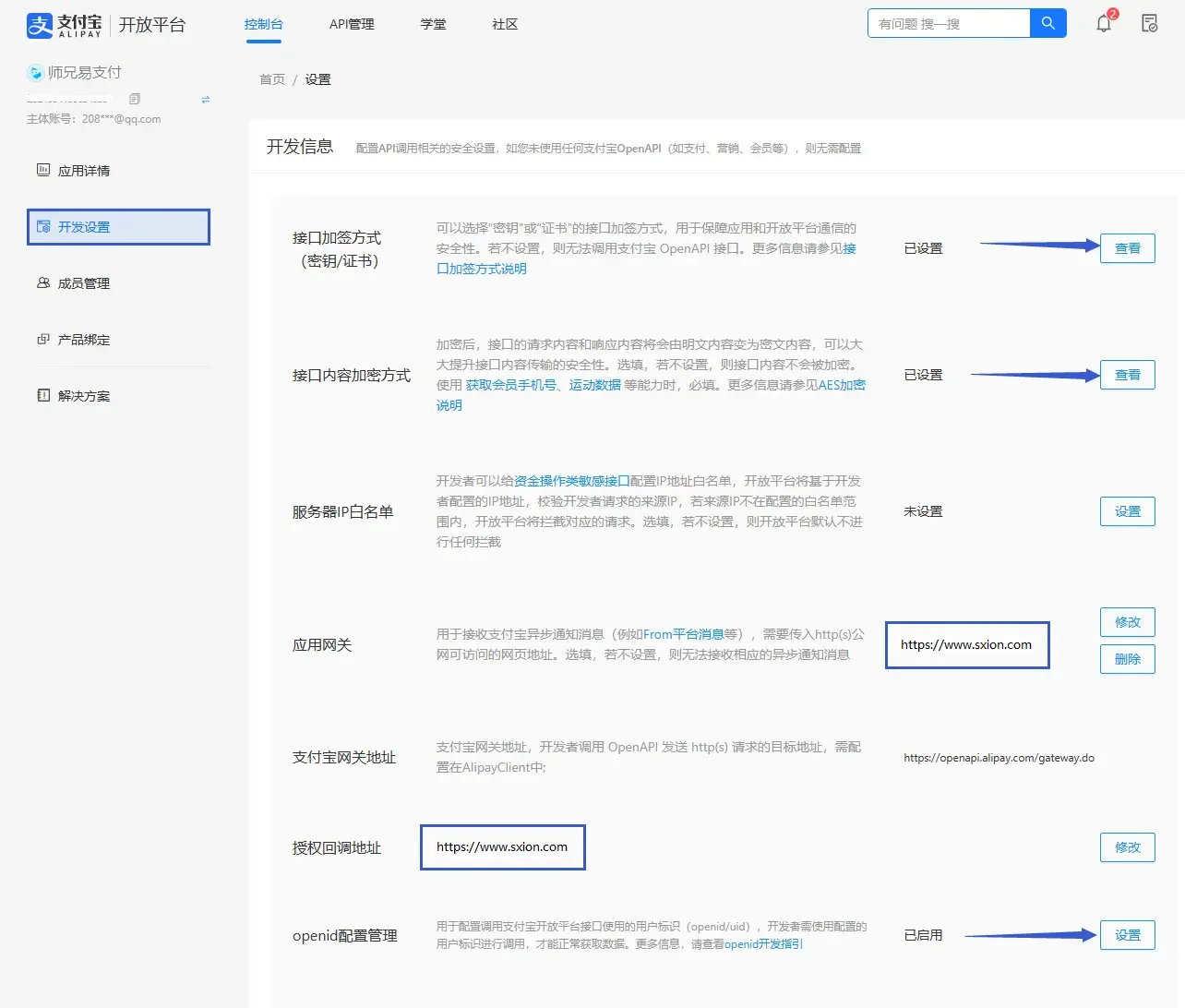The width and height of the screenshot is (1185, 1008).
Task: Open 解决方案 in the sidebar
Action: [85, 395]
